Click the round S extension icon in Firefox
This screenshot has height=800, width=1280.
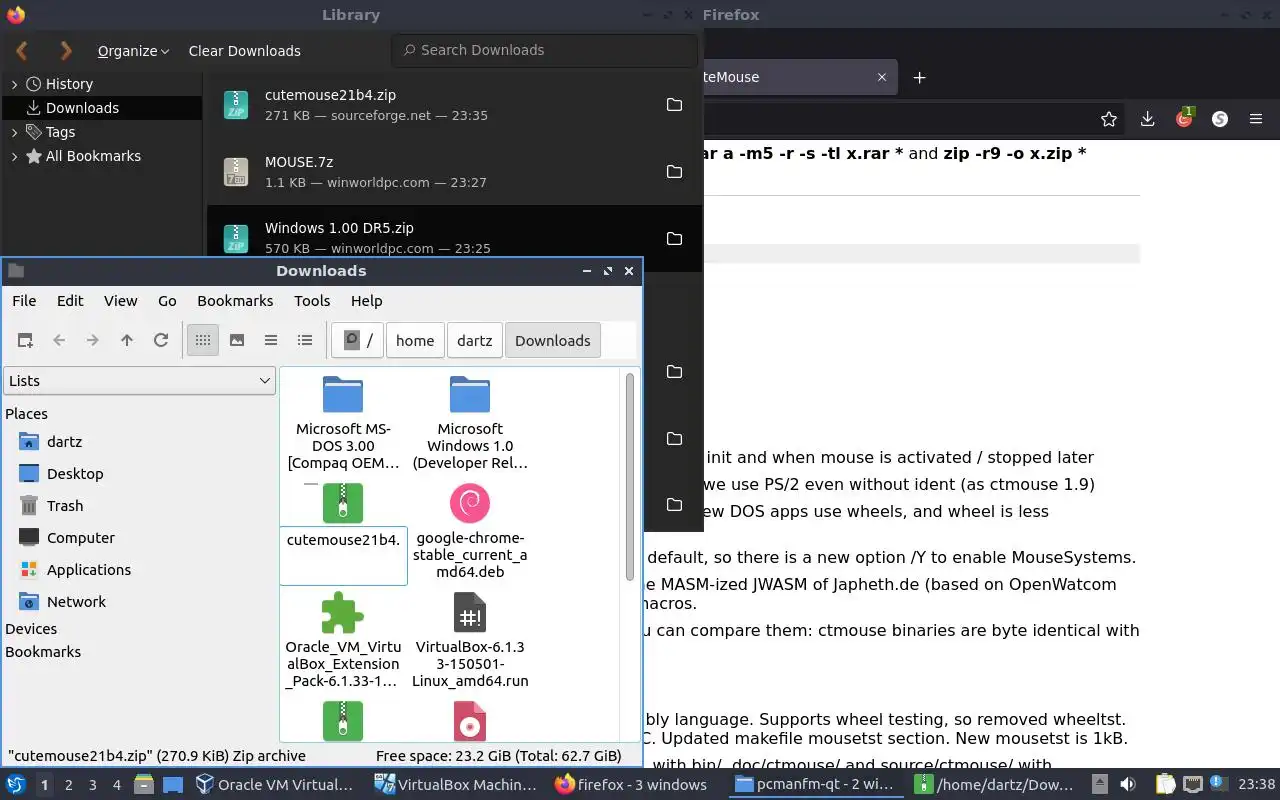pyautogui.click(x=1220, y=119)
